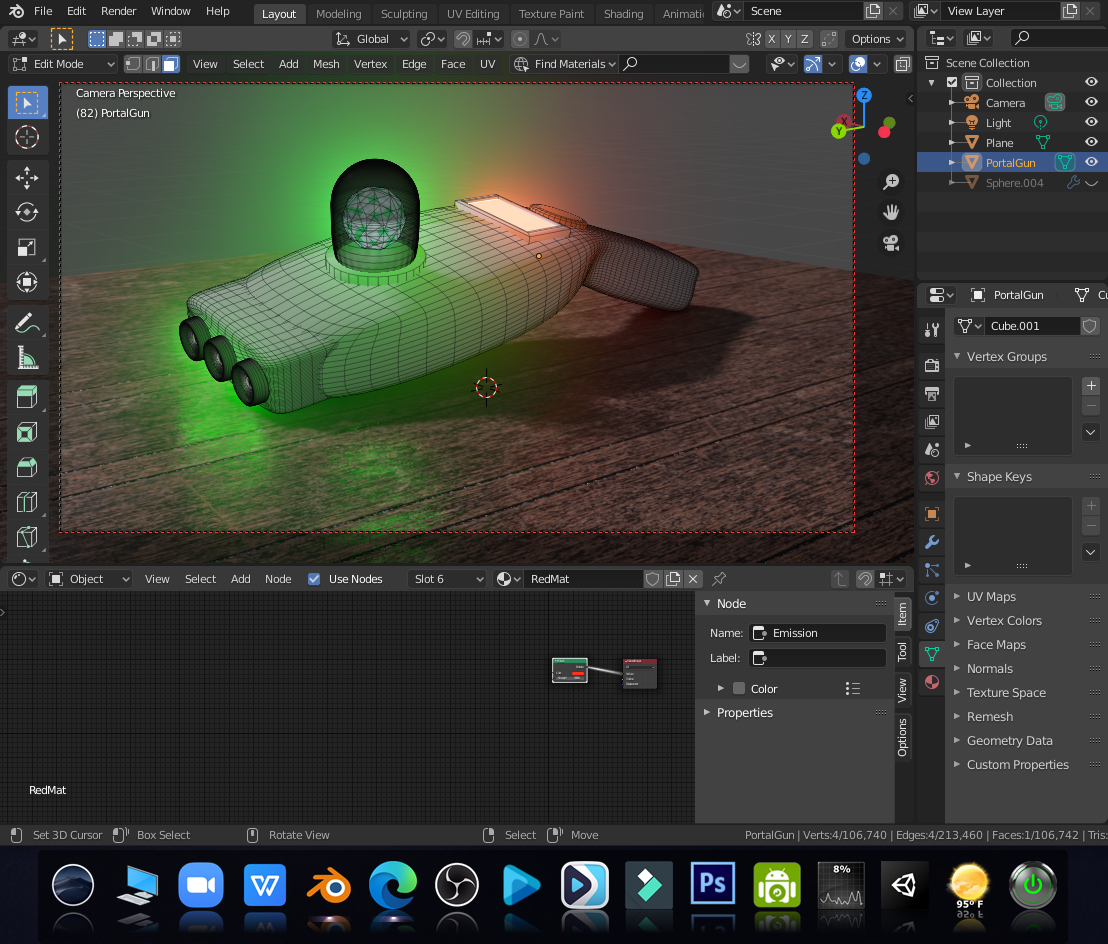
Task: Click the Slot 6 material slot selector
Action: coord(446,578)
